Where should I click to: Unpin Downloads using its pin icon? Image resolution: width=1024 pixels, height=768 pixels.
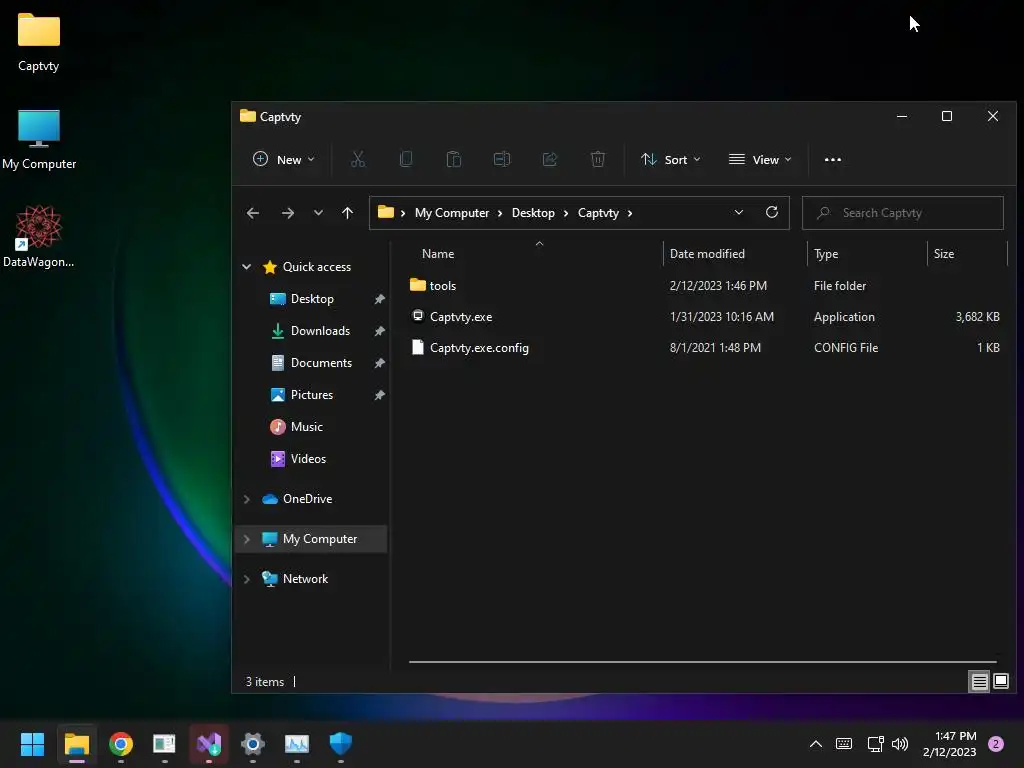pos(379,331)
